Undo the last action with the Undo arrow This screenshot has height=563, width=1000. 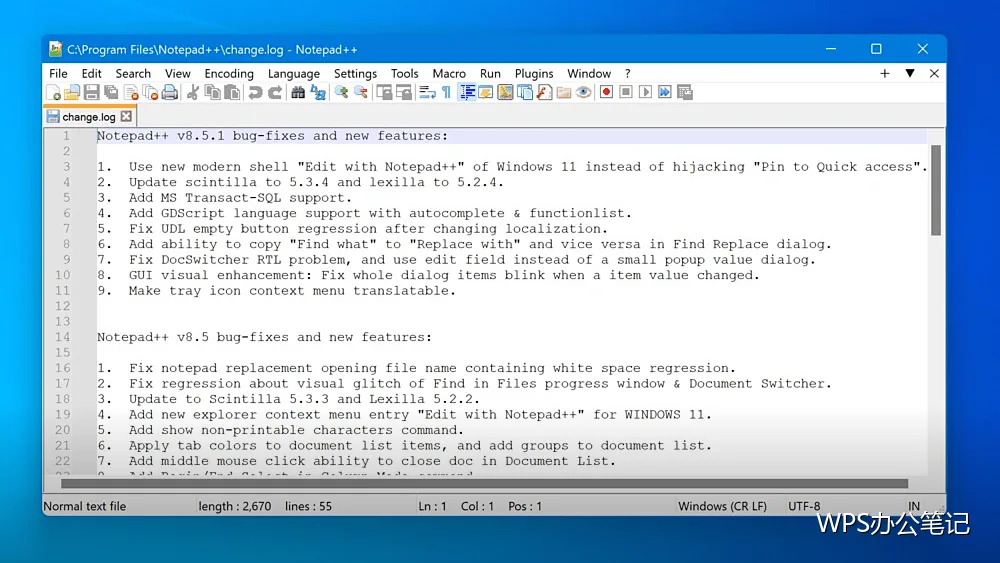point(255,92)
